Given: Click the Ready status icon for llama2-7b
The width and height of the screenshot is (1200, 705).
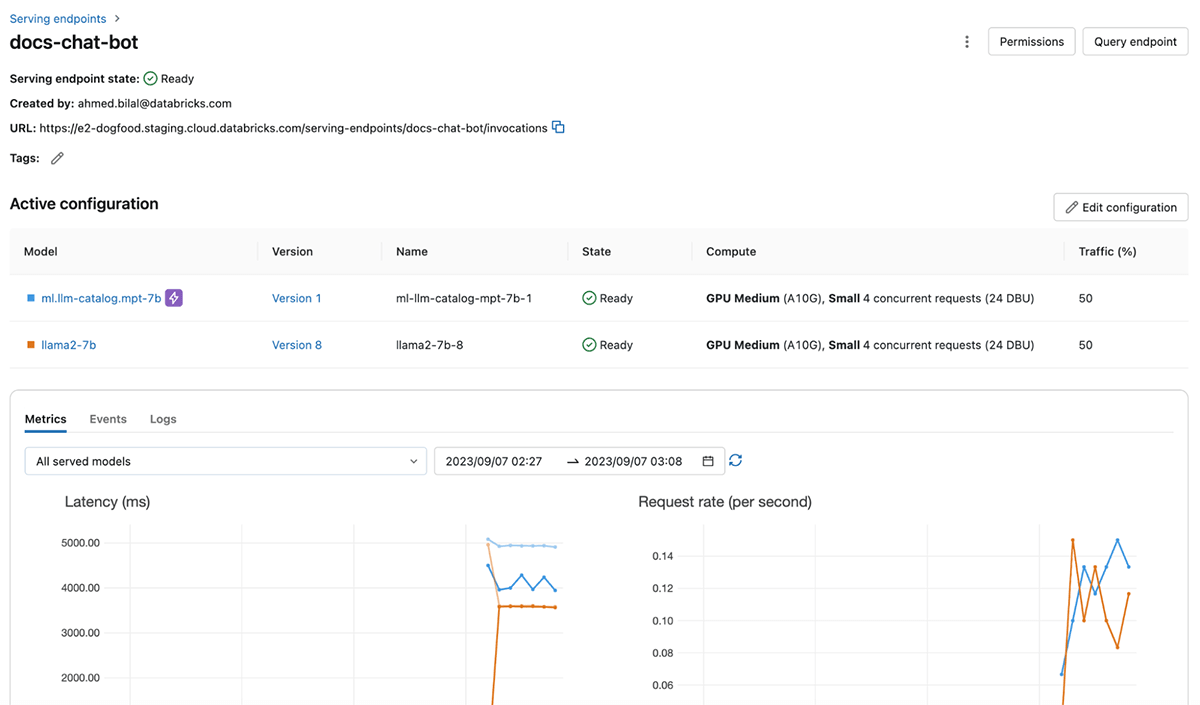Looking at the screenshot, I should 589,345.
